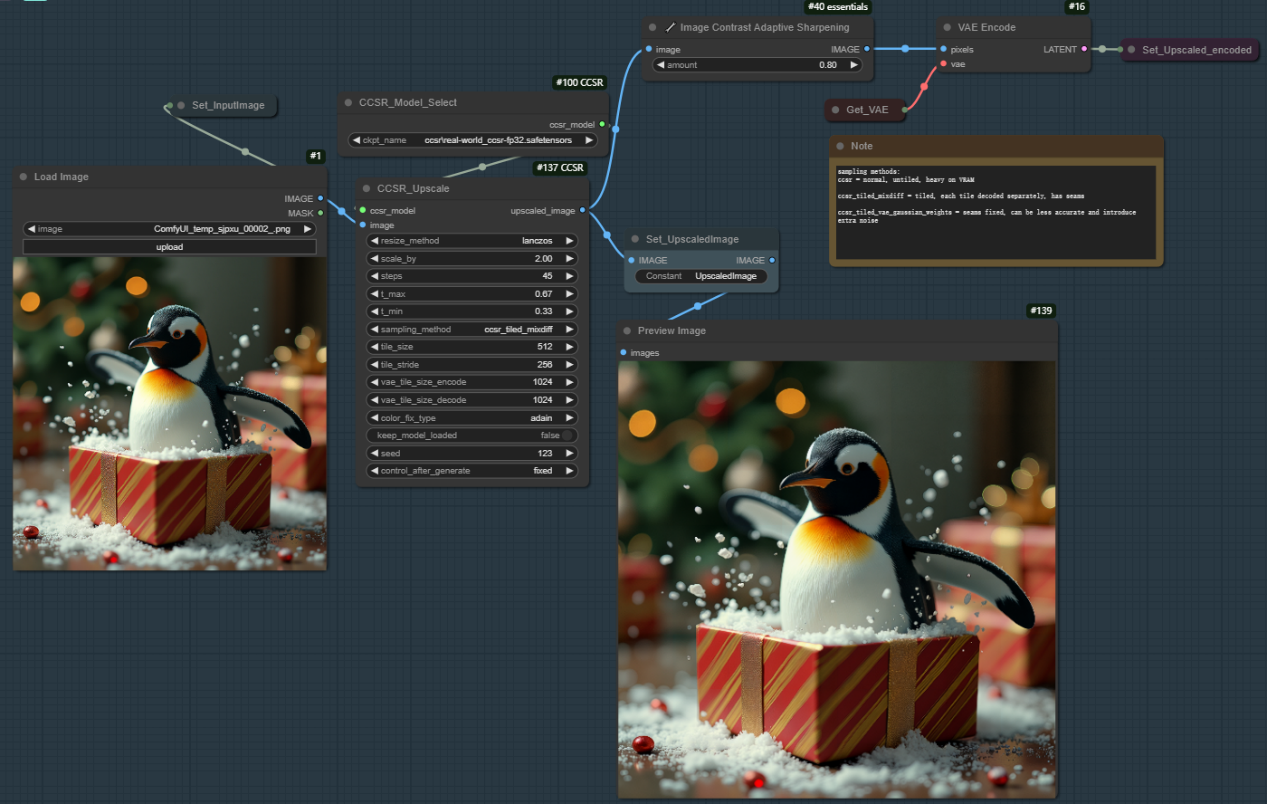Click the Constant UpscaledImage text field
The width and height of the screenshot is (1267, 804).
tap(700, 276)
